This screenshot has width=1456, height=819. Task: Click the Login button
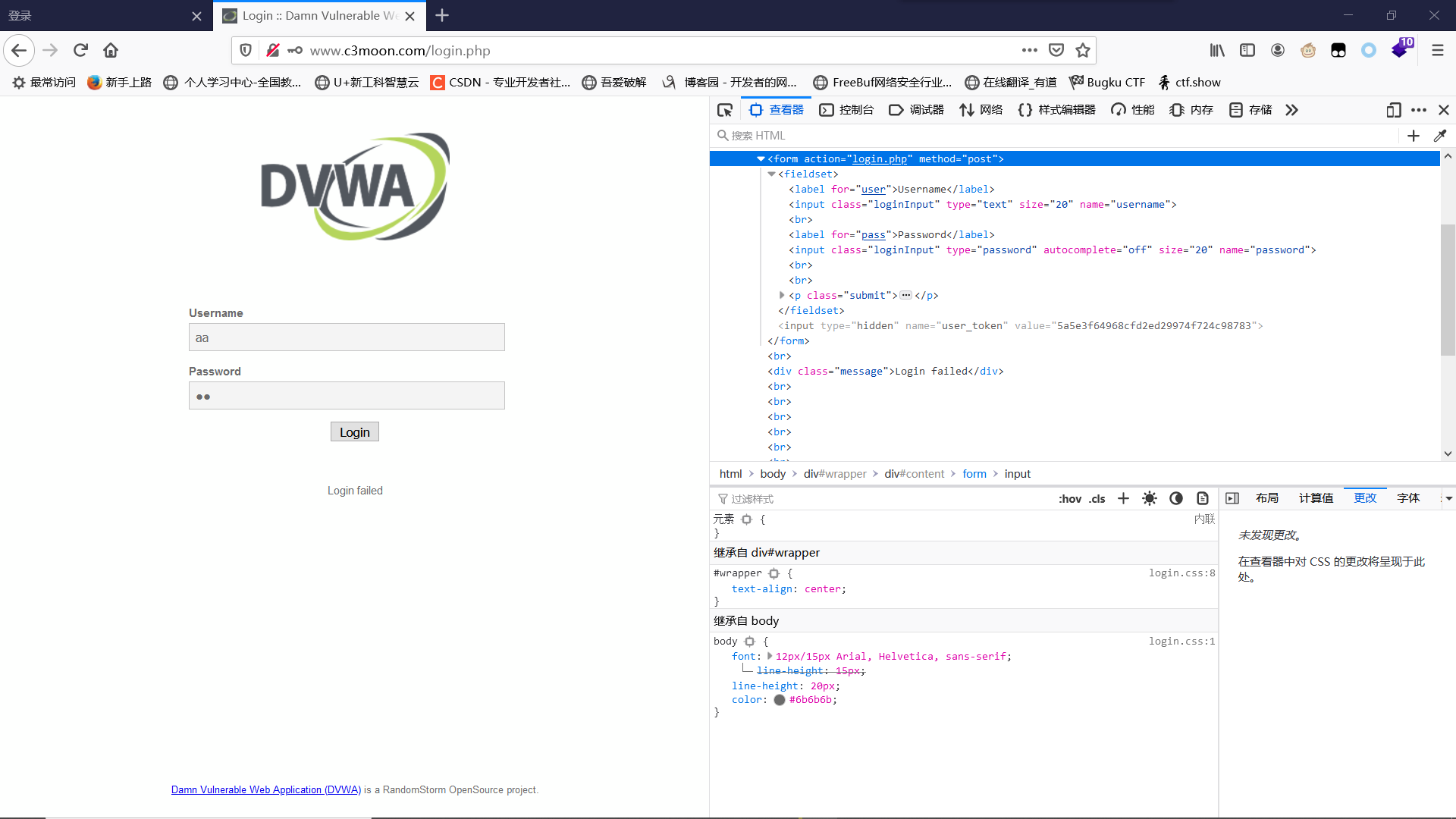[x=355, y=432]
